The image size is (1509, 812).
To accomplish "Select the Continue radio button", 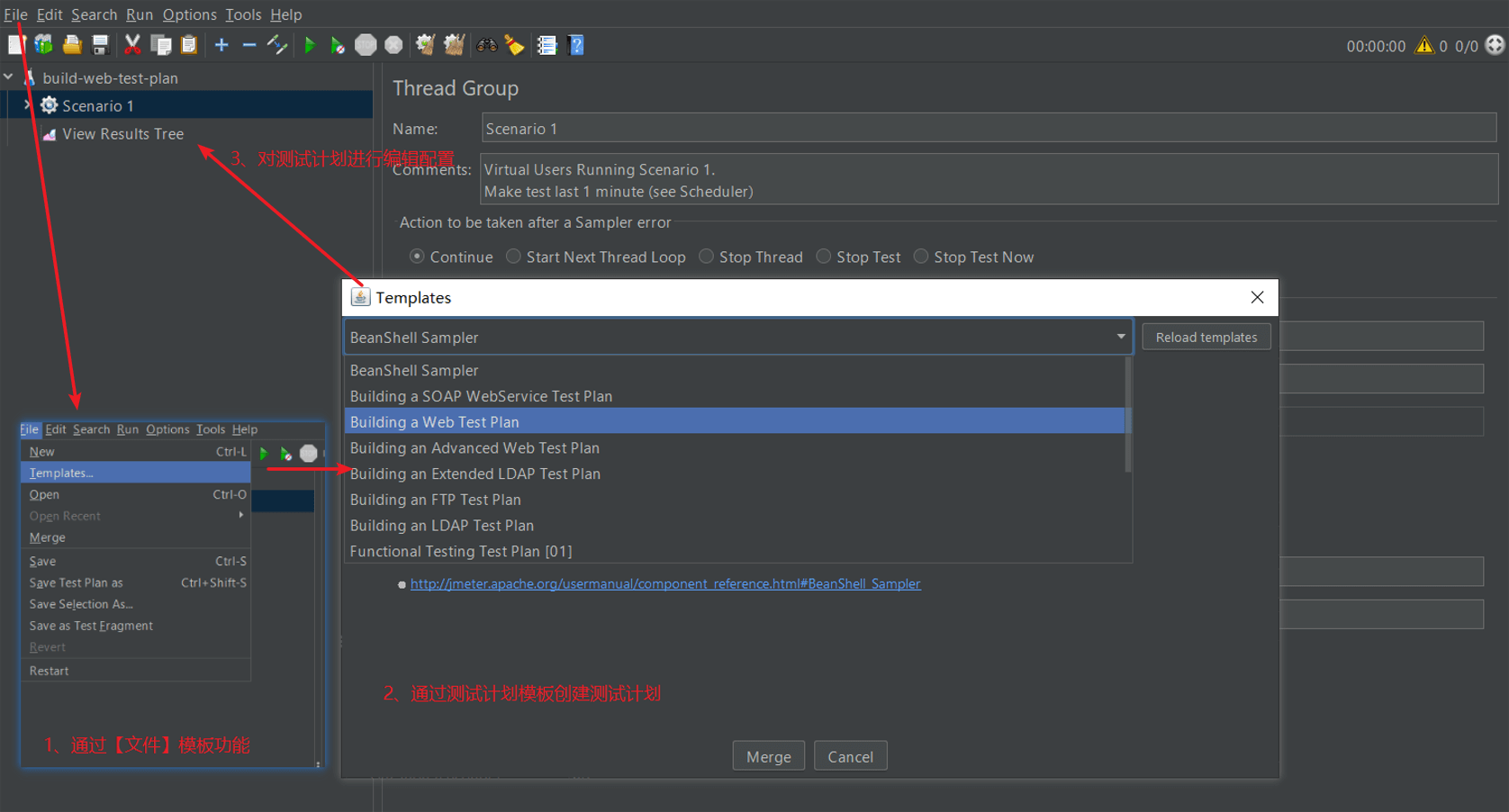I will coord(417,257).
